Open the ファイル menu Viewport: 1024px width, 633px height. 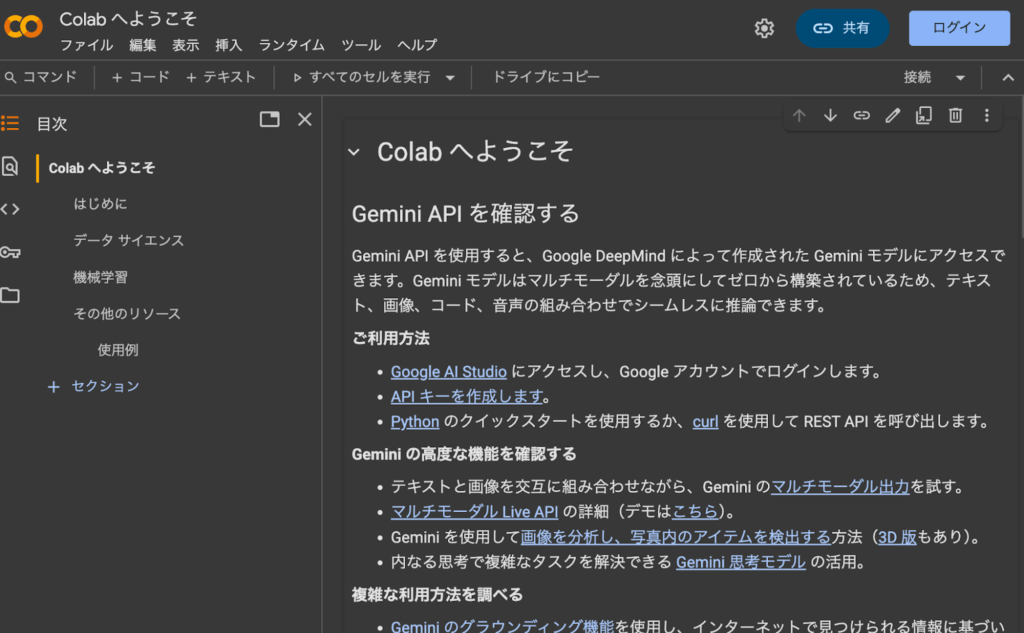pyautogui.click(x=86, y=45)
